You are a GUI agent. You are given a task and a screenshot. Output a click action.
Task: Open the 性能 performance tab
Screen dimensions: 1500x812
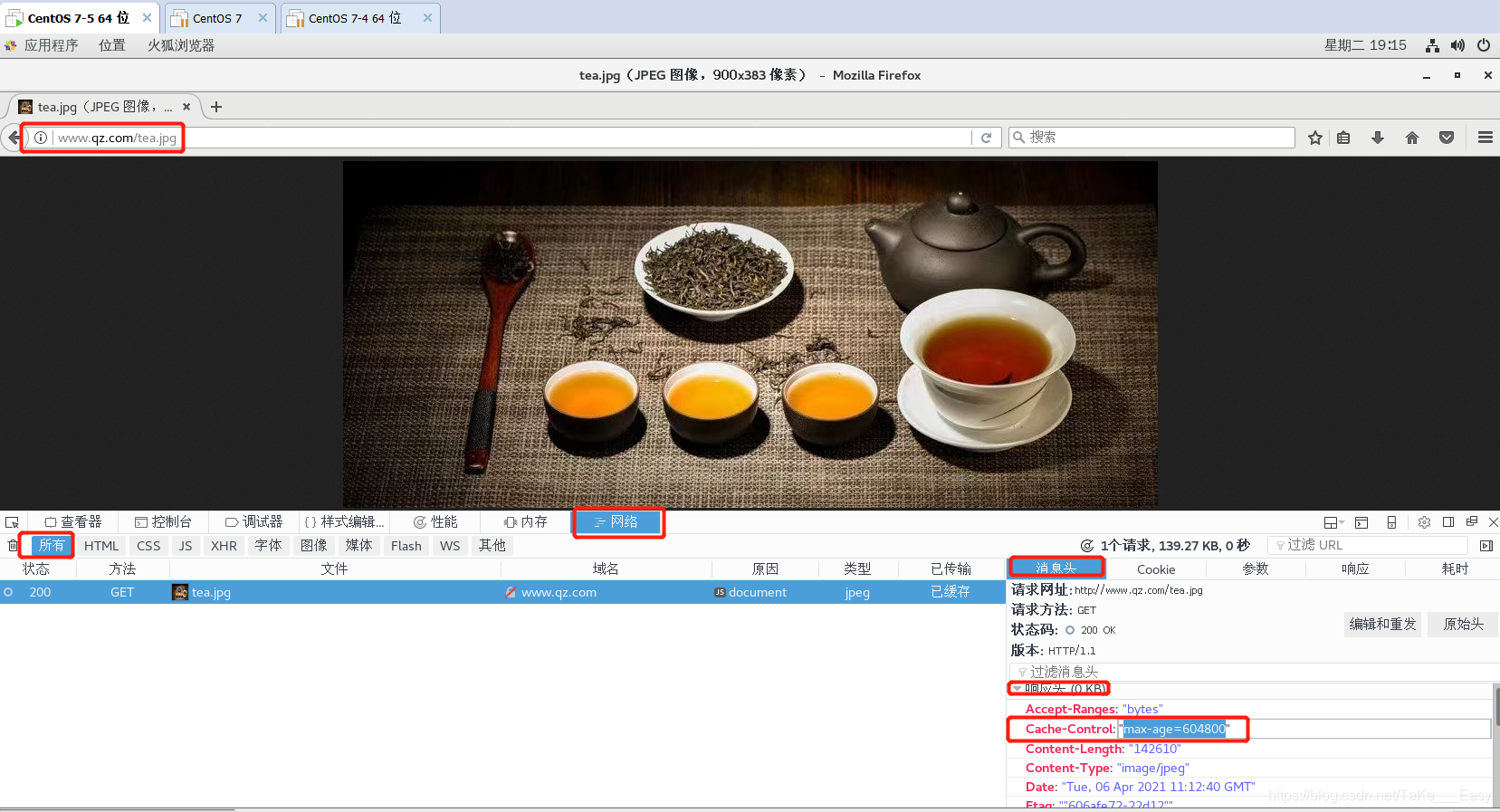[x=435, y=522]
